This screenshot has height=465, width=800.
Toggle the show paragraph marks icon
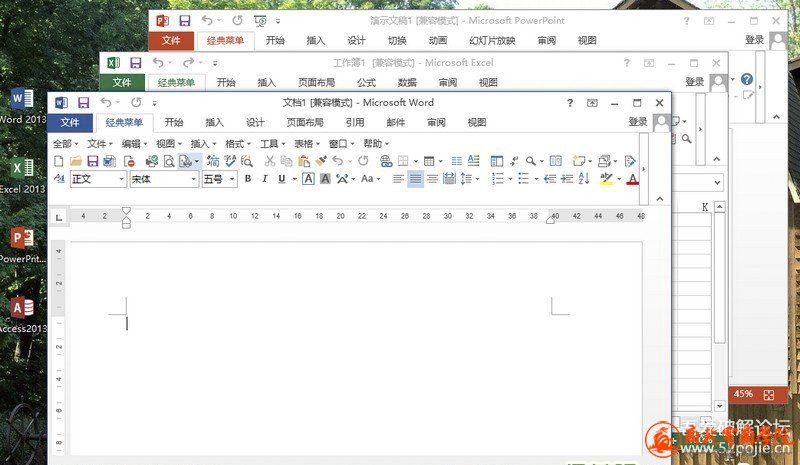pyautogui.click(x=514, y=161)
